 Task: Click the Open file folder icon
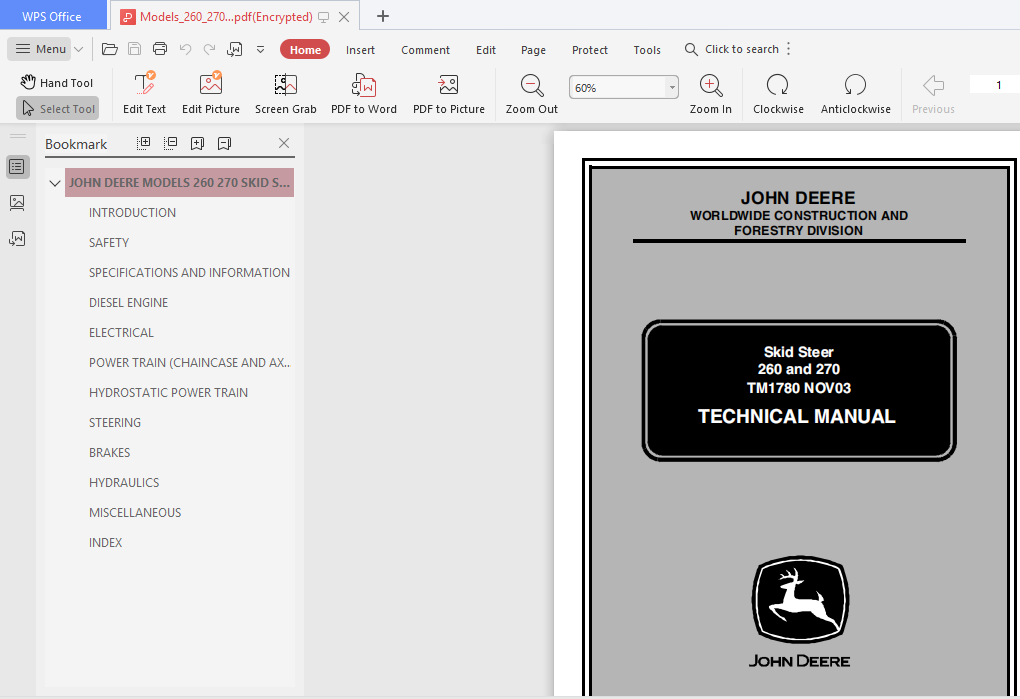point(109,49)
